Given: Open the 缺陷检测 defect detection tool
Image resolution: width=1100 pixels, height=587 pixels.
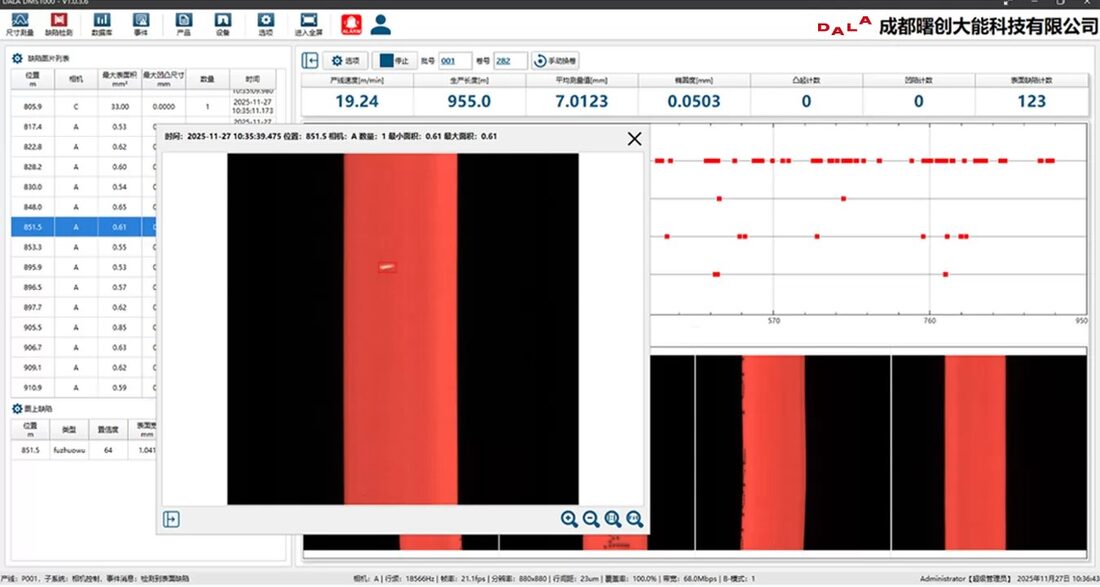Looking at the screenshot, I should (58, 25).
